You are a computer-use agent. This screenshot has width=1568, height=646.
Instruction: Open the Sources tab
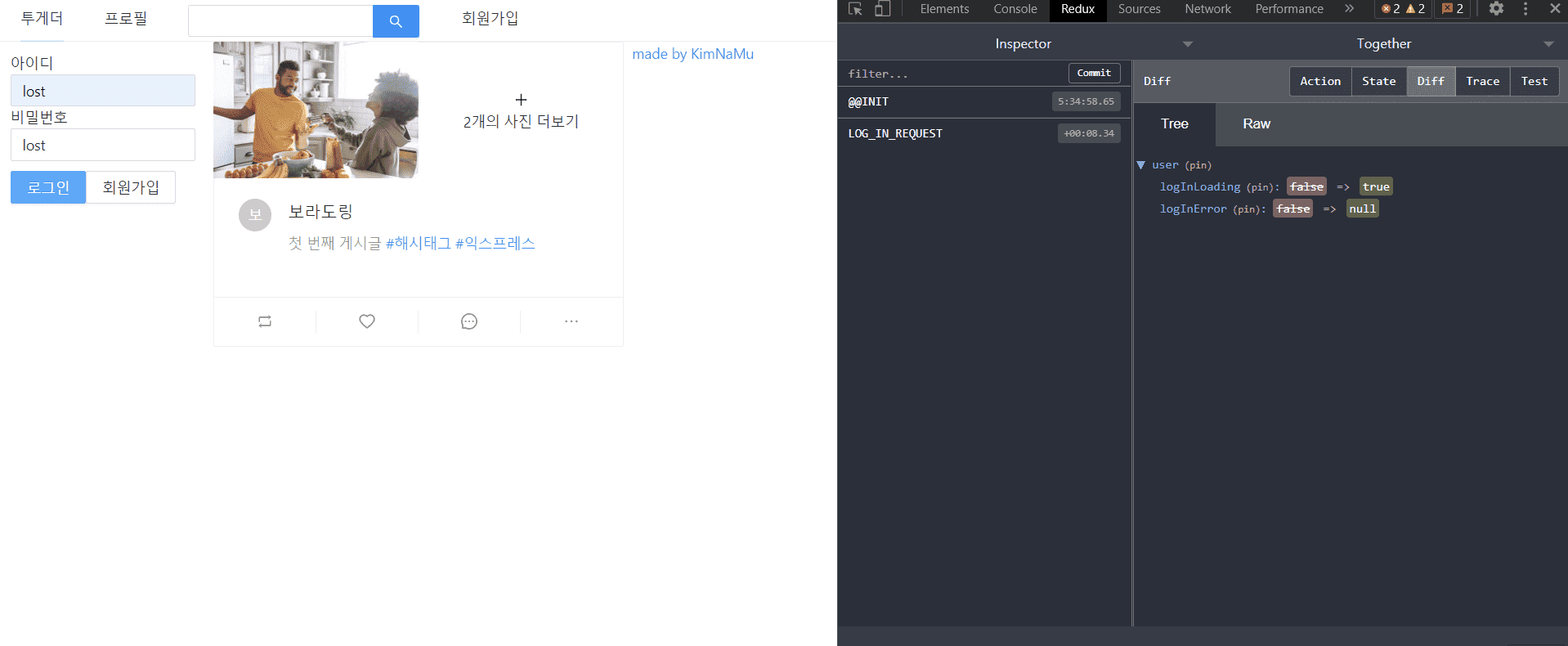[1140, 9]
